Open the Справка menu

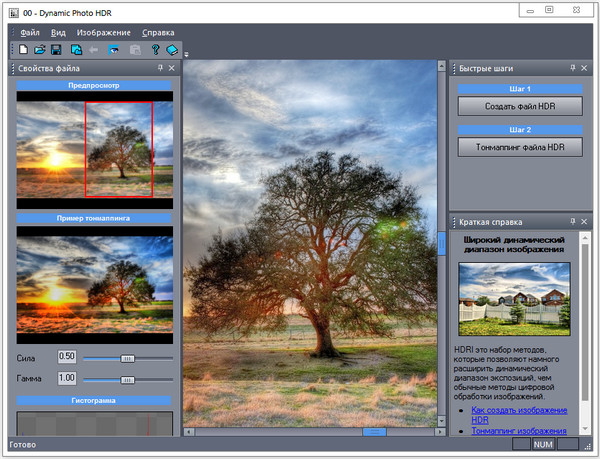click(157, 33)
